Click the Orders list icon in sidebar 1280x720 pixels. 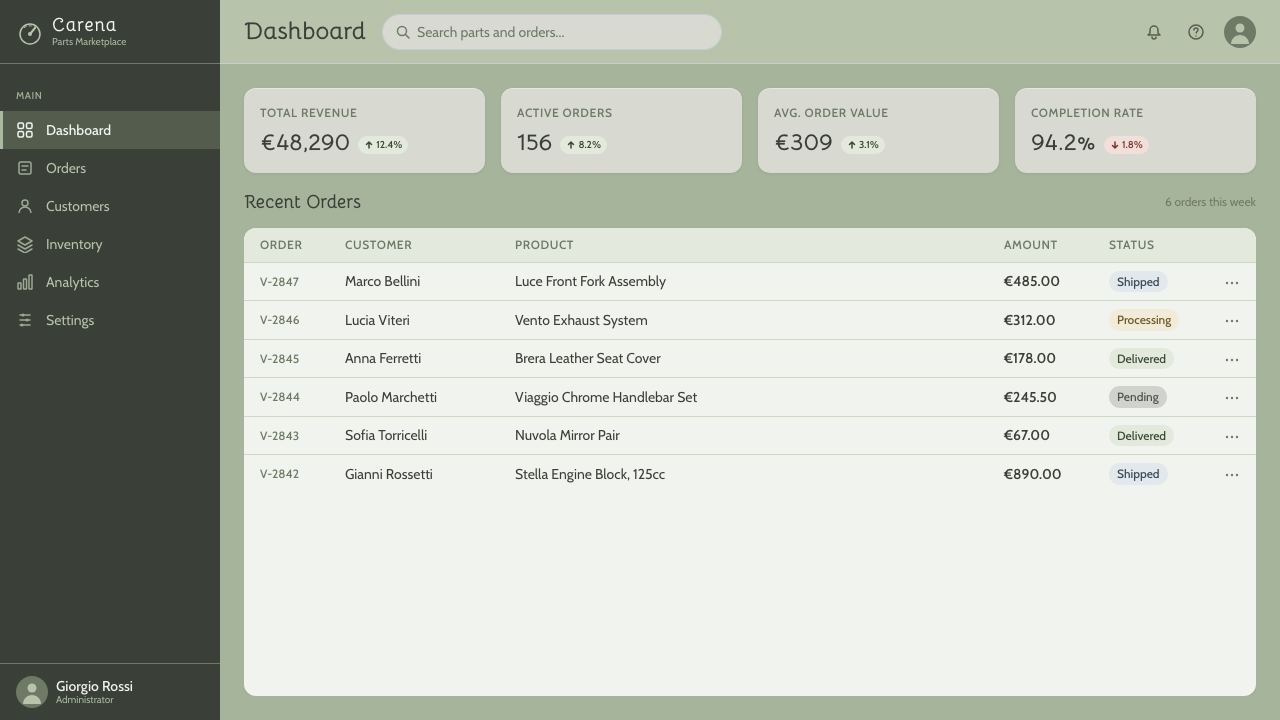point(25,168)
